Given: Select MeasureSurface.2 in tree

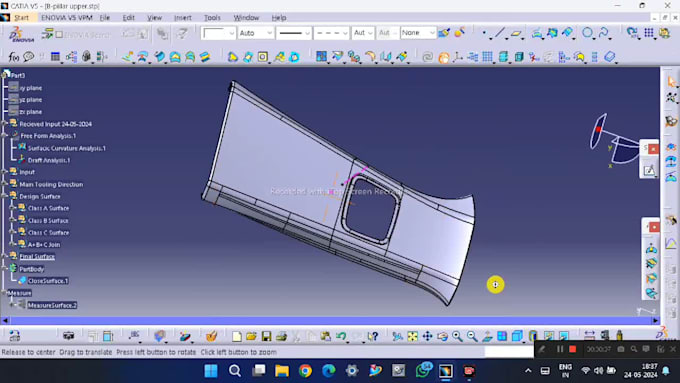Looking at the screenshot, I should (52, 305).
